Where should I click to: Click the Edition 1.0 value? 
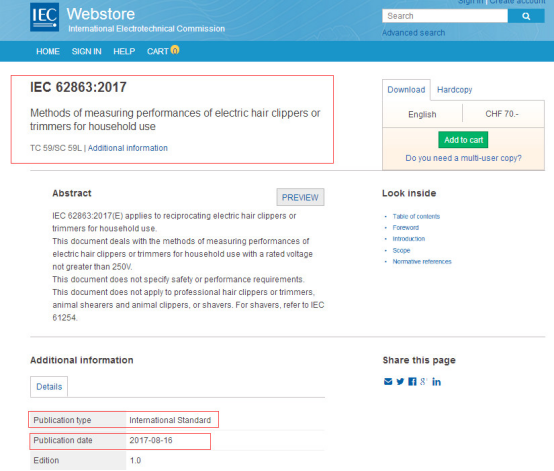pos(135,460)
